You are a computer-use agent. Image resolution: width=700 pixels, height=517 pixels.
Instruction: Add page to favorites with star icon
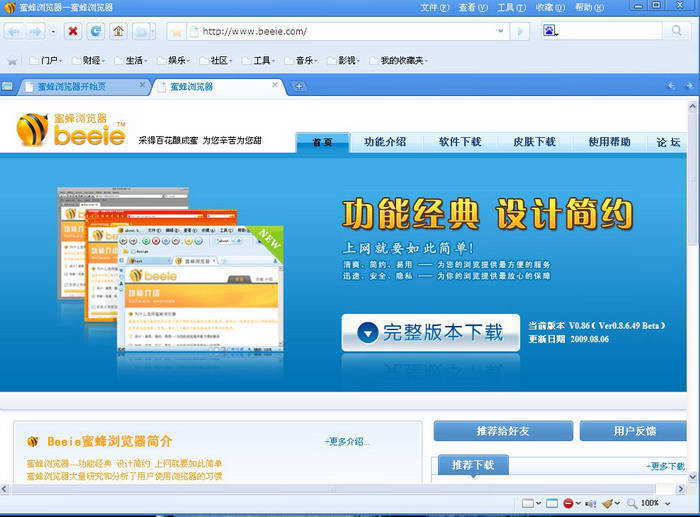(177, 32)
